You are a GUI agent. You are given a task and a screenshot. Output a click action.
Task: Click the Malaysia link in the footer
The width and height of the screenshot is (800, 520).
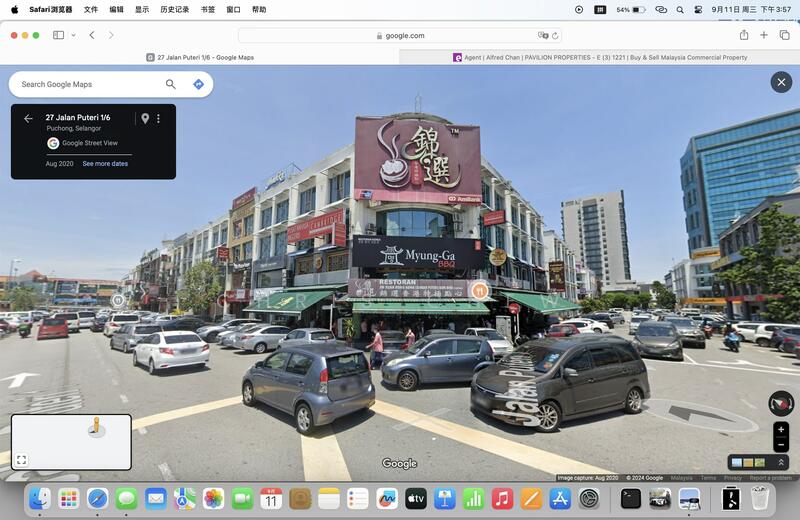coord(681,478)
